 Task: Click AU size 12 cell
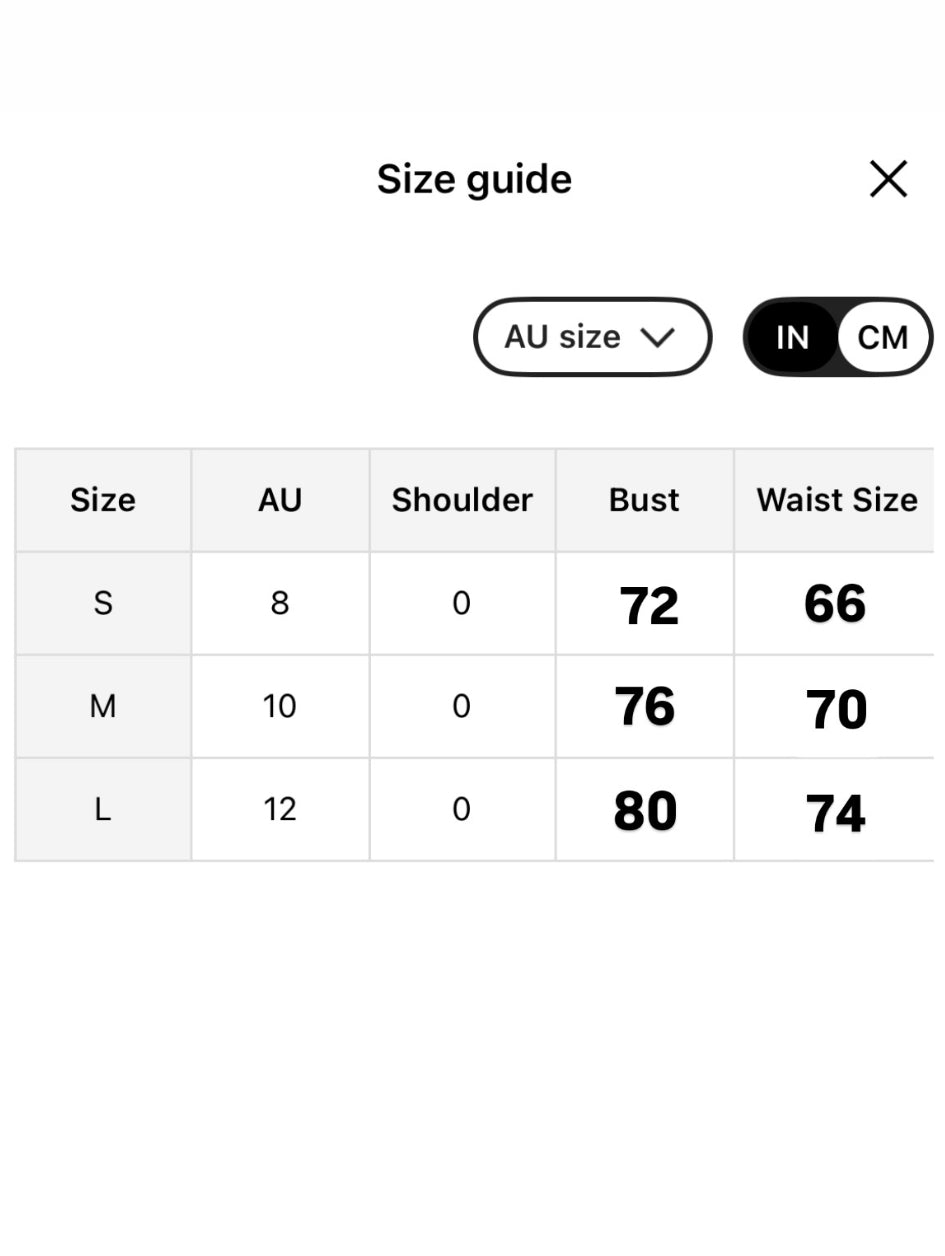click(x=280, y=809)
